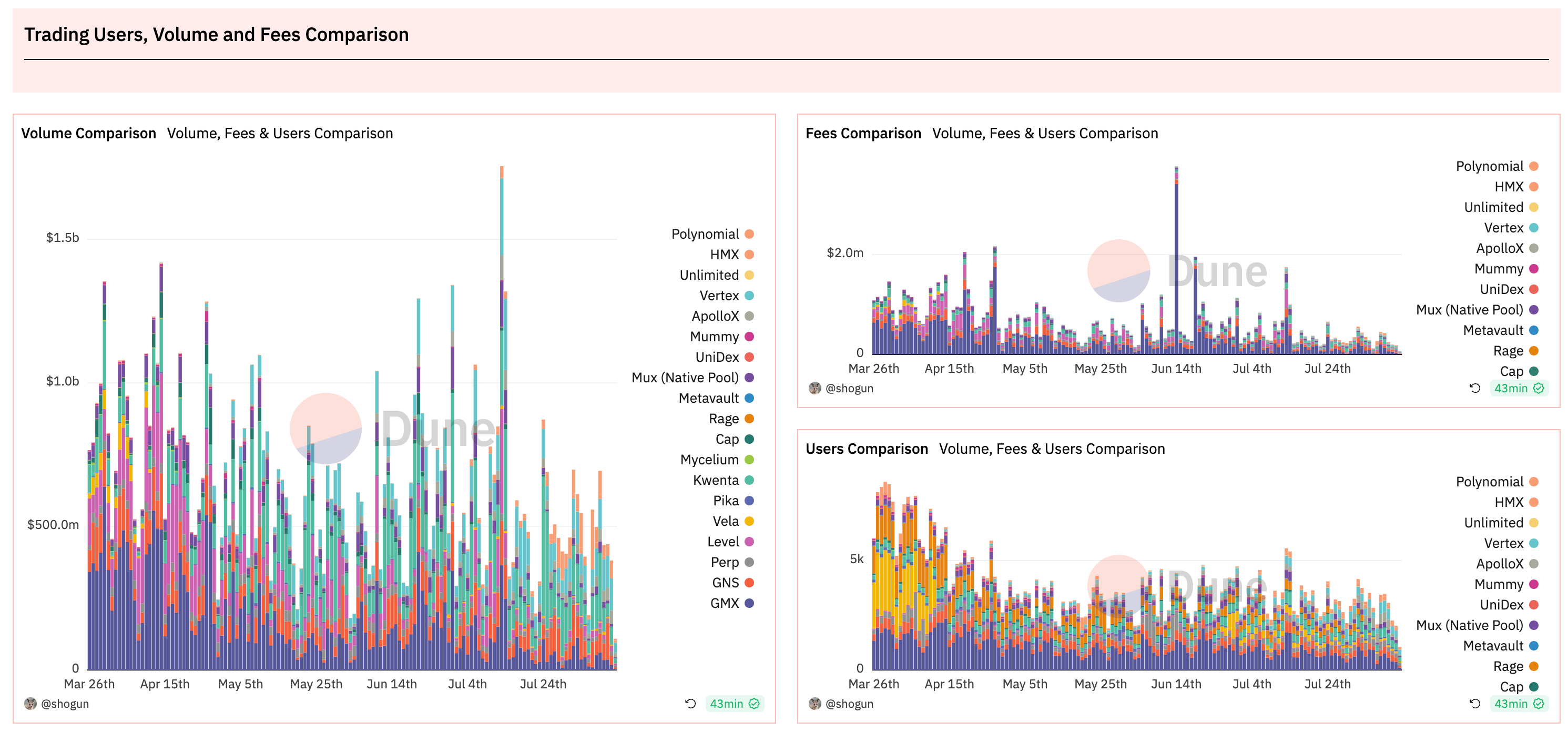Toggle Vertex series in Fees Comparison legend
1568x732 pixels.
[x=1511, y=228]
